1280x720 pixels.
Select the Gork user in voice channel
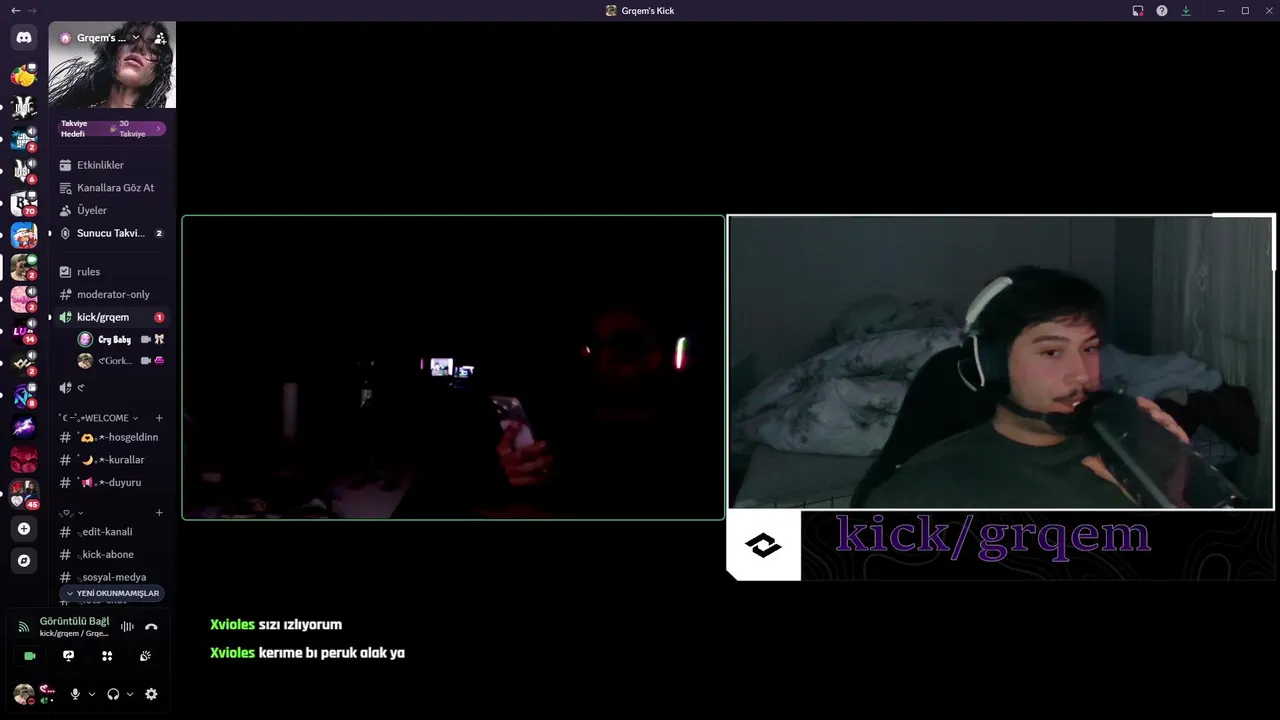[x=121, y=361]
